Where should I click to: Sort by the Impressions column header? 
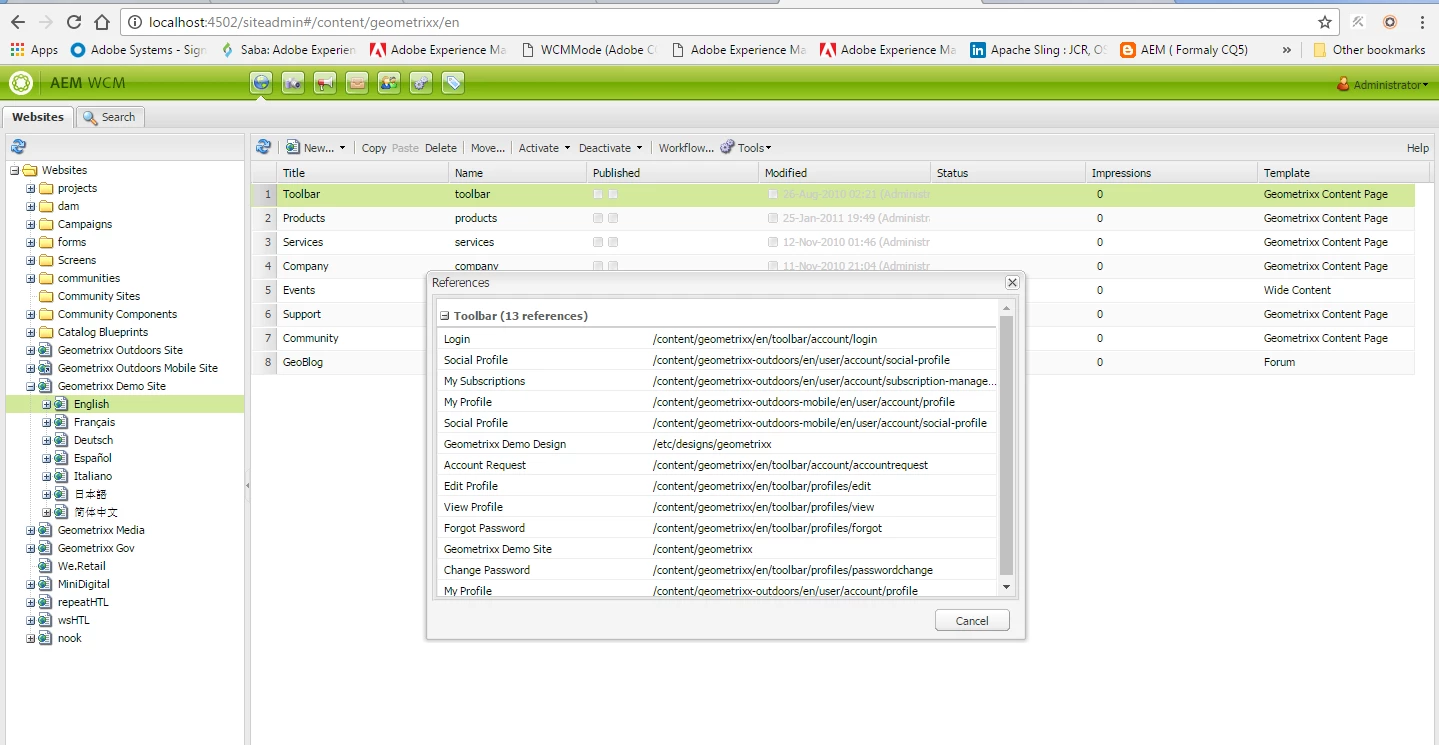pyautogui.click(x=1171, y=173)
